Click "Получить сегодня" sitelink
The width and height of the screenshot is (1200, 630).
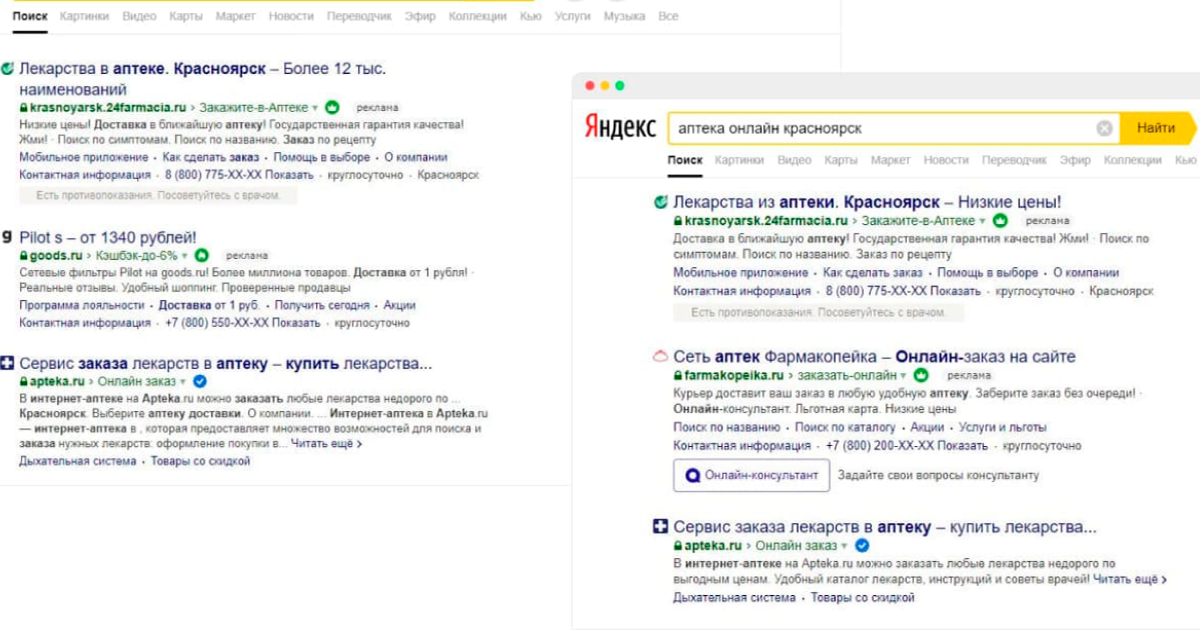point(321,305)
